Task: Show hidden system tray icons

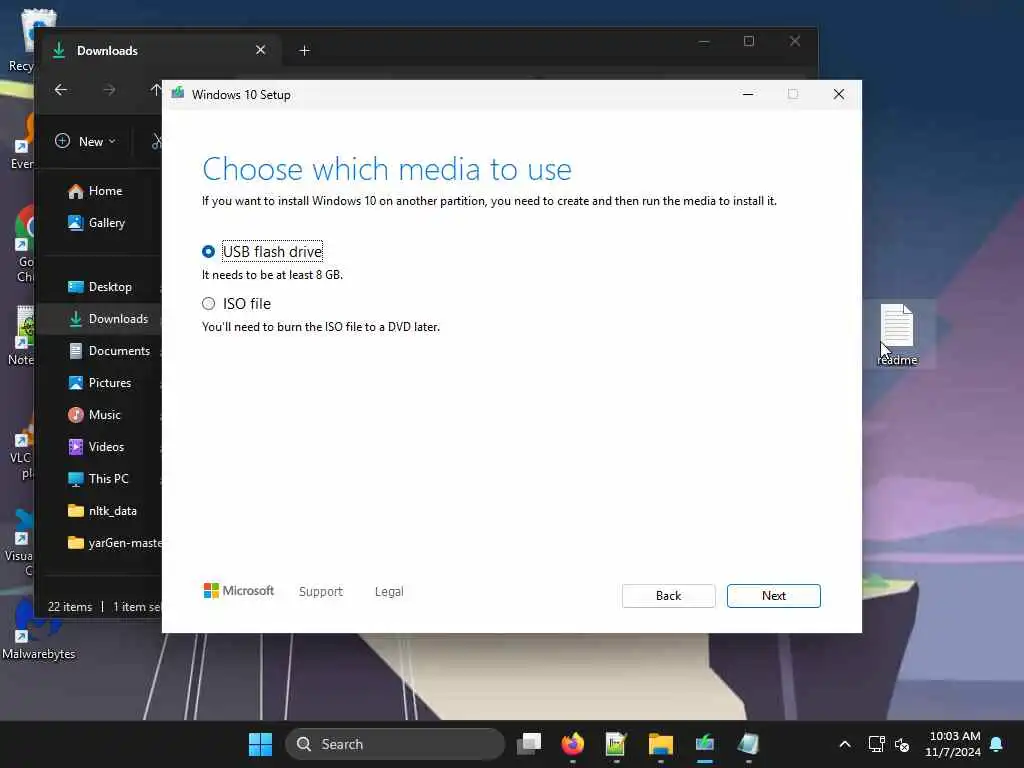Action: point(844,744)
